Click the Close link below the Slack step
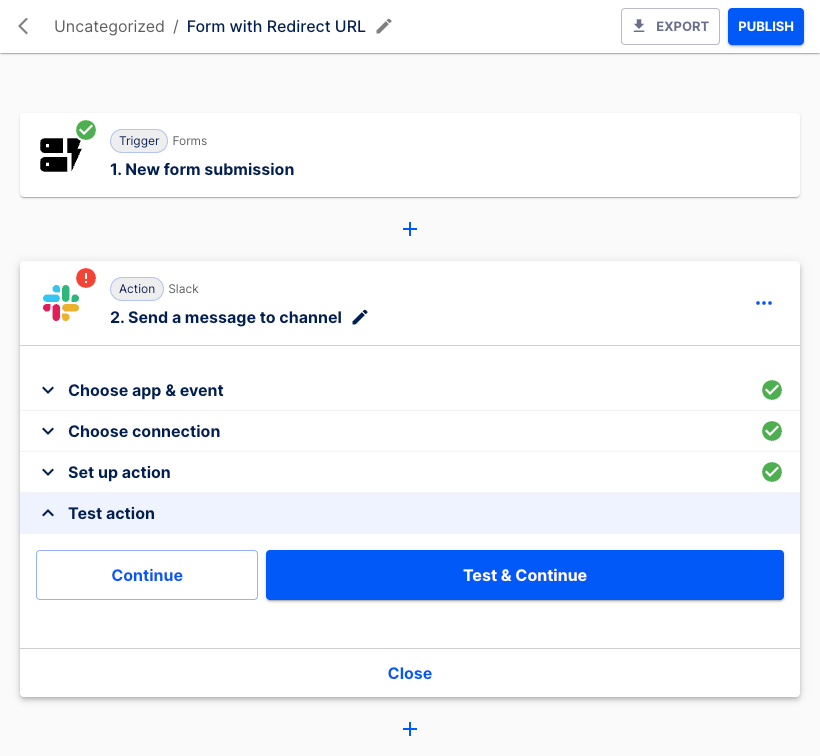The width and height of the screenshot is (820, 756). tap(410, 673)
